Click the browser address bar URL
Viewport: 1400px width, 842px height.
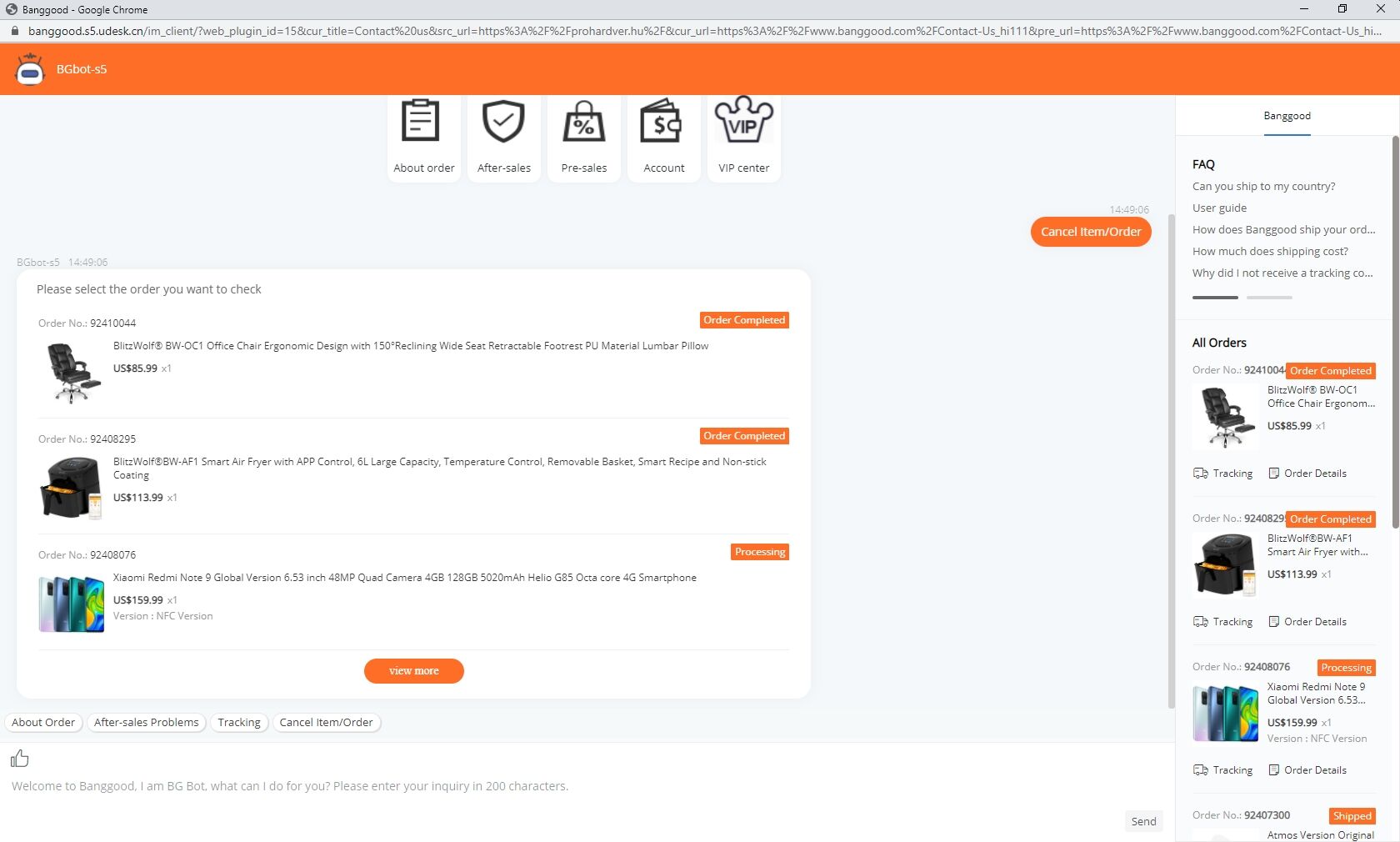tap(704, 31)
